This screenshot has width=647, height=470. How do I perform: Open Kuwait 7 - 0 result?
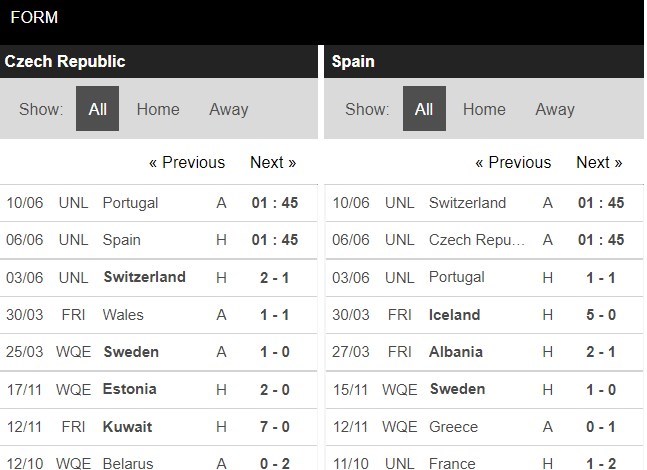tap(274, 427)
